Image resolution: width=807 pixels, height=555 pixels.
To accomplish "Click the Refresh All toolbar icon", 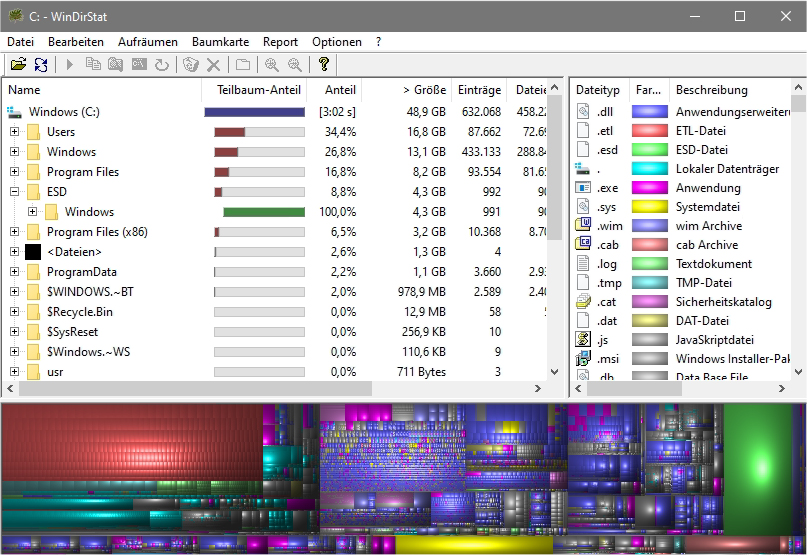I will tap(41, 64).
